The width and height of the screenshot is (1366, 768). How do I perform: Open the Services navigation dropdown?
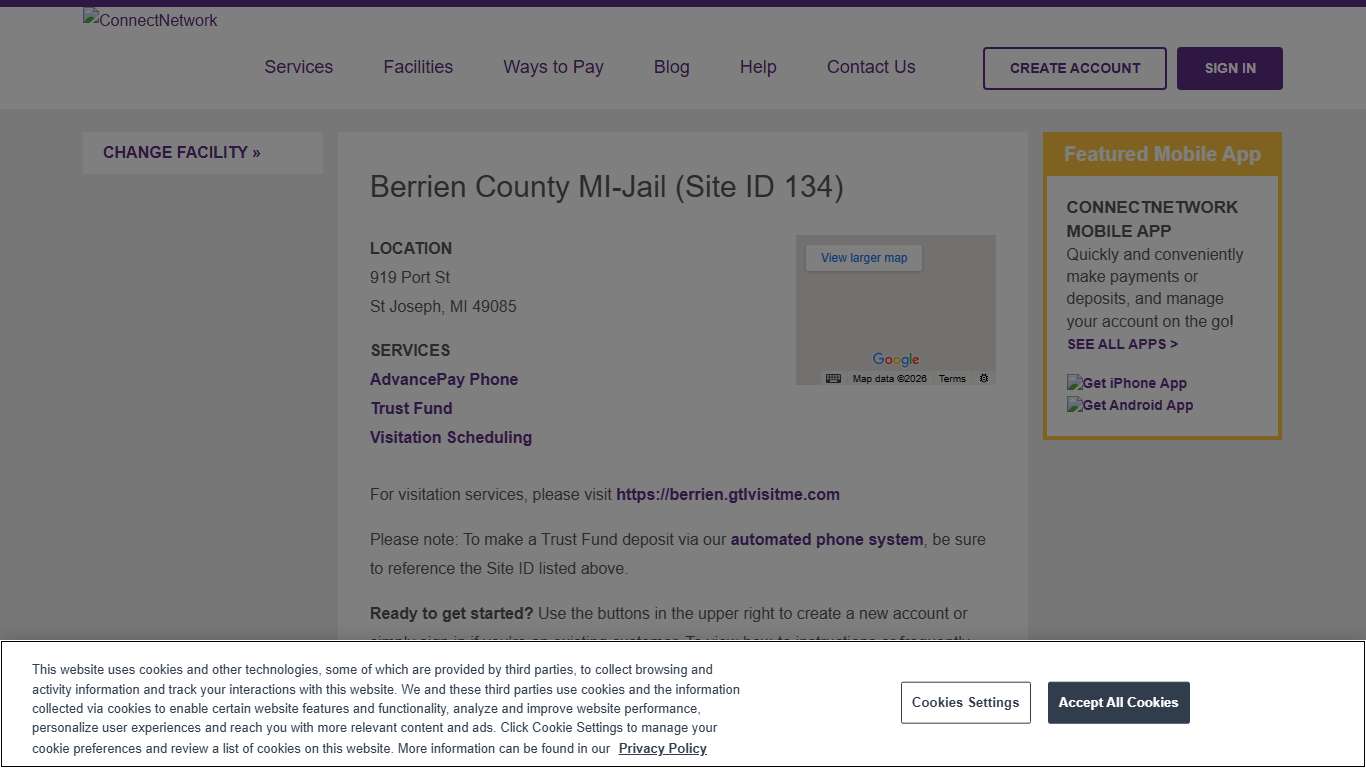298,67
